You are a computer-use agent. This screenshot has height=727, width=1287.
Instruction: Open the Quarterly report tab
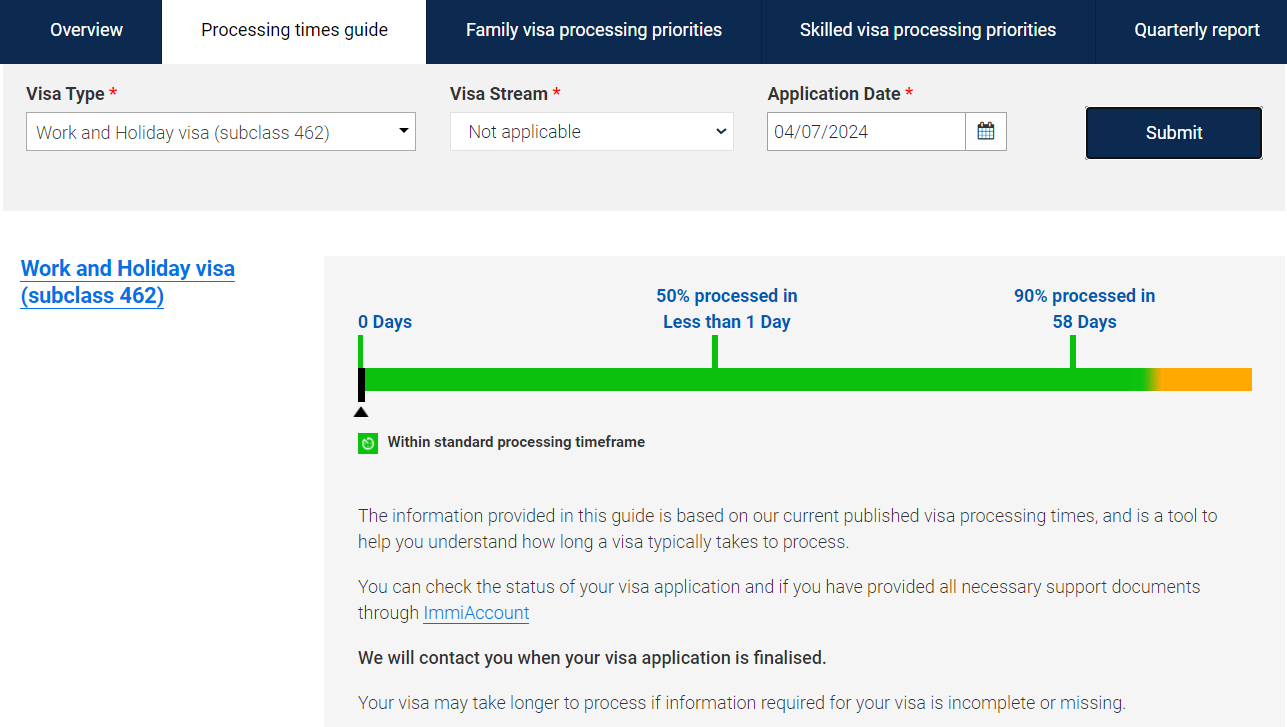tap(1196, 30)
